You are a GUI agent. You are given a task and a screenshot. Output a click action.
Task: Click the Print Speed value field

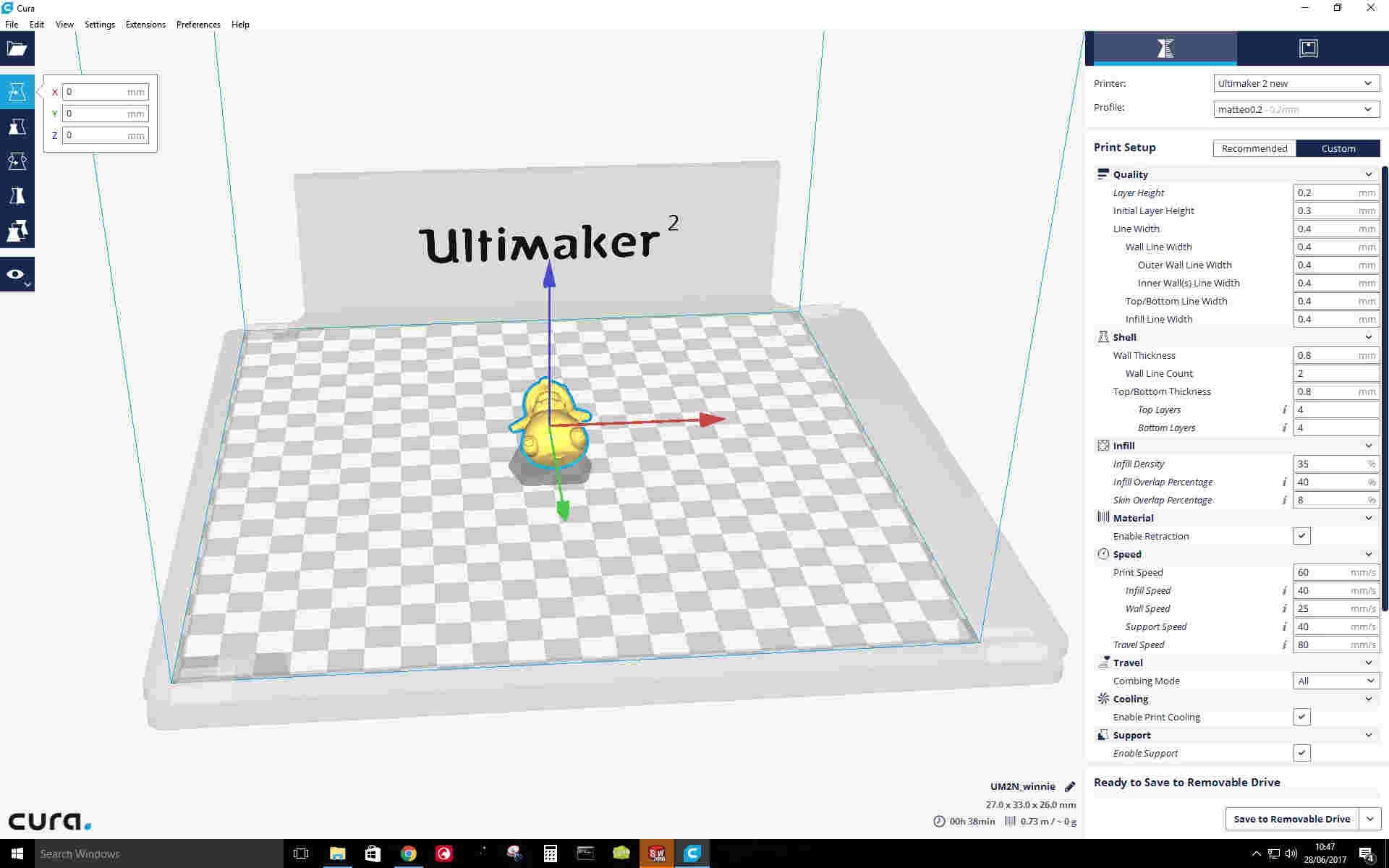[x=1336, y=572]
